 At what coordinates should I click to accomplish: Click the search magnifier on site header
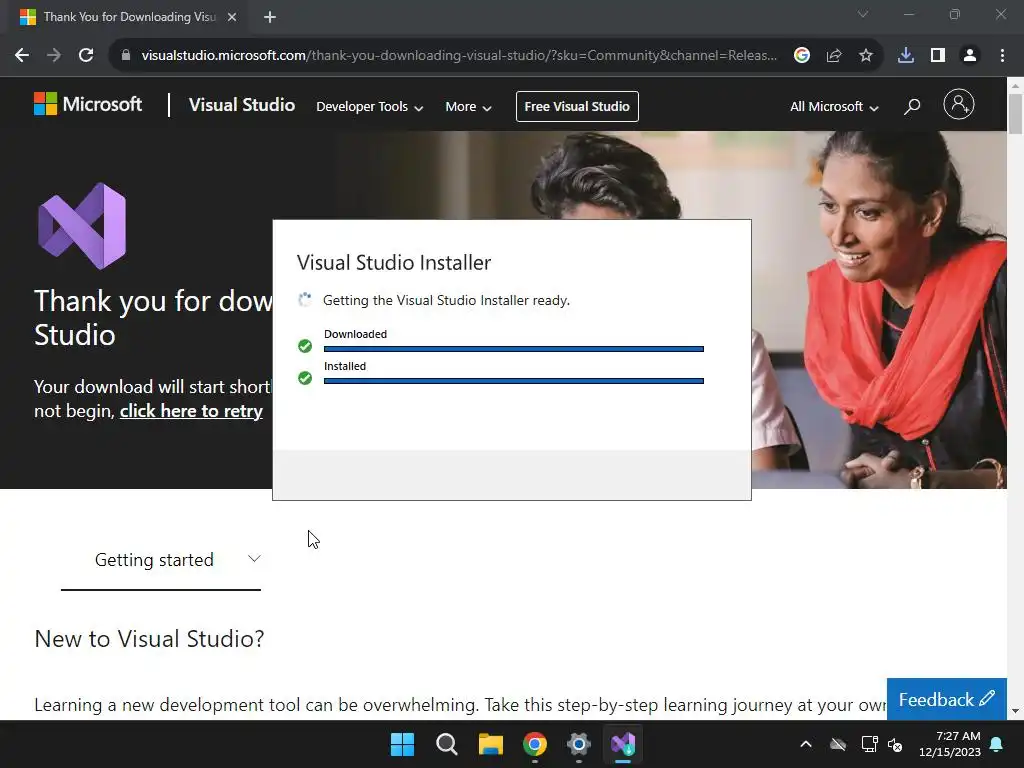click(912, 106)
